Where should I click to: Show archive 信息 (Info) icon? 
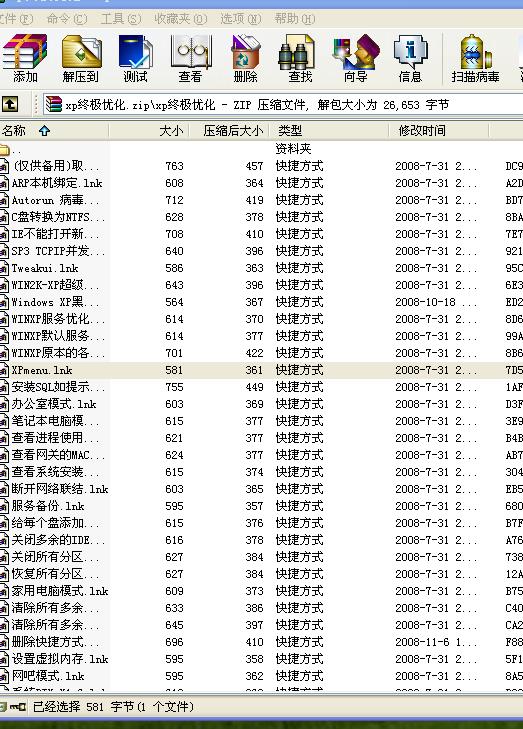[410, 59]
